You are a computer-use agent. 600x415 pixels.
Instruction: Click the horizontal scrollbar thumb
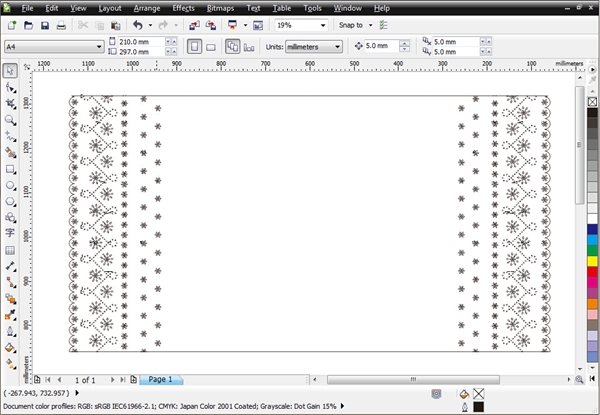pyautogui.click(x=413, y=379)
